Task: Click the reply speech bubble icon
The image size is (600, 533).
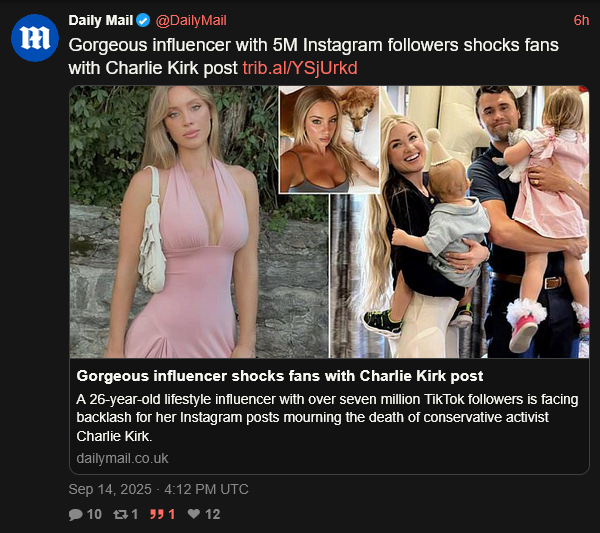Action: 75,514
